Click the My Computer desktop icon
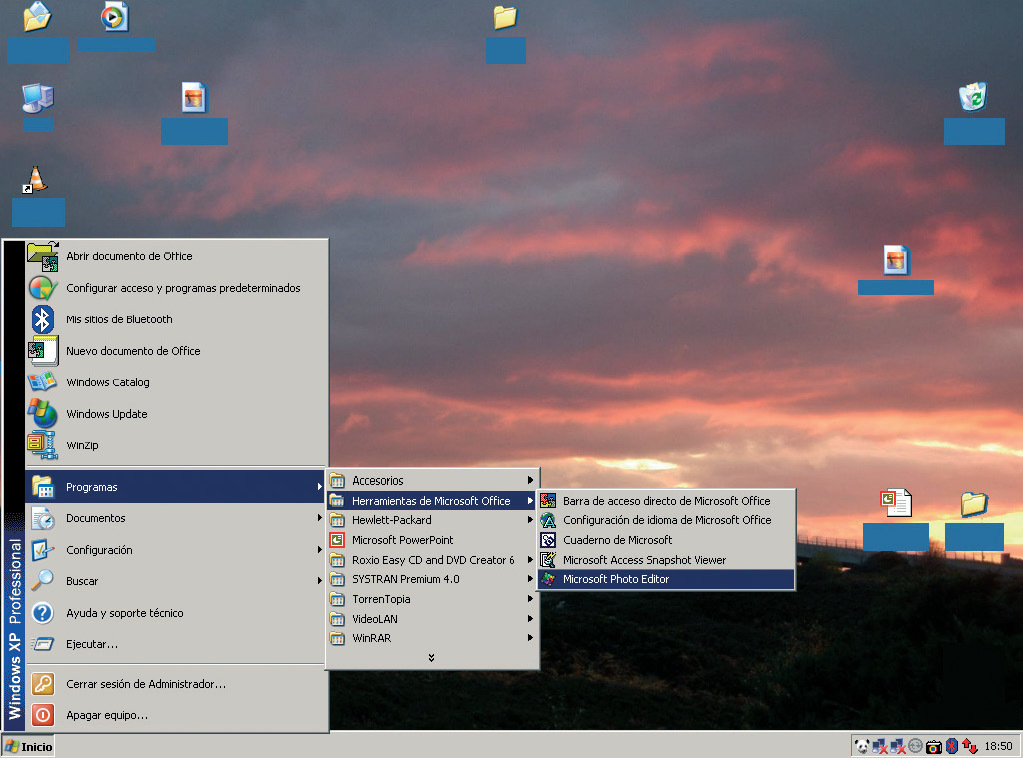Viewport: 1023px width, 758px height. click(x=37, y=98)
